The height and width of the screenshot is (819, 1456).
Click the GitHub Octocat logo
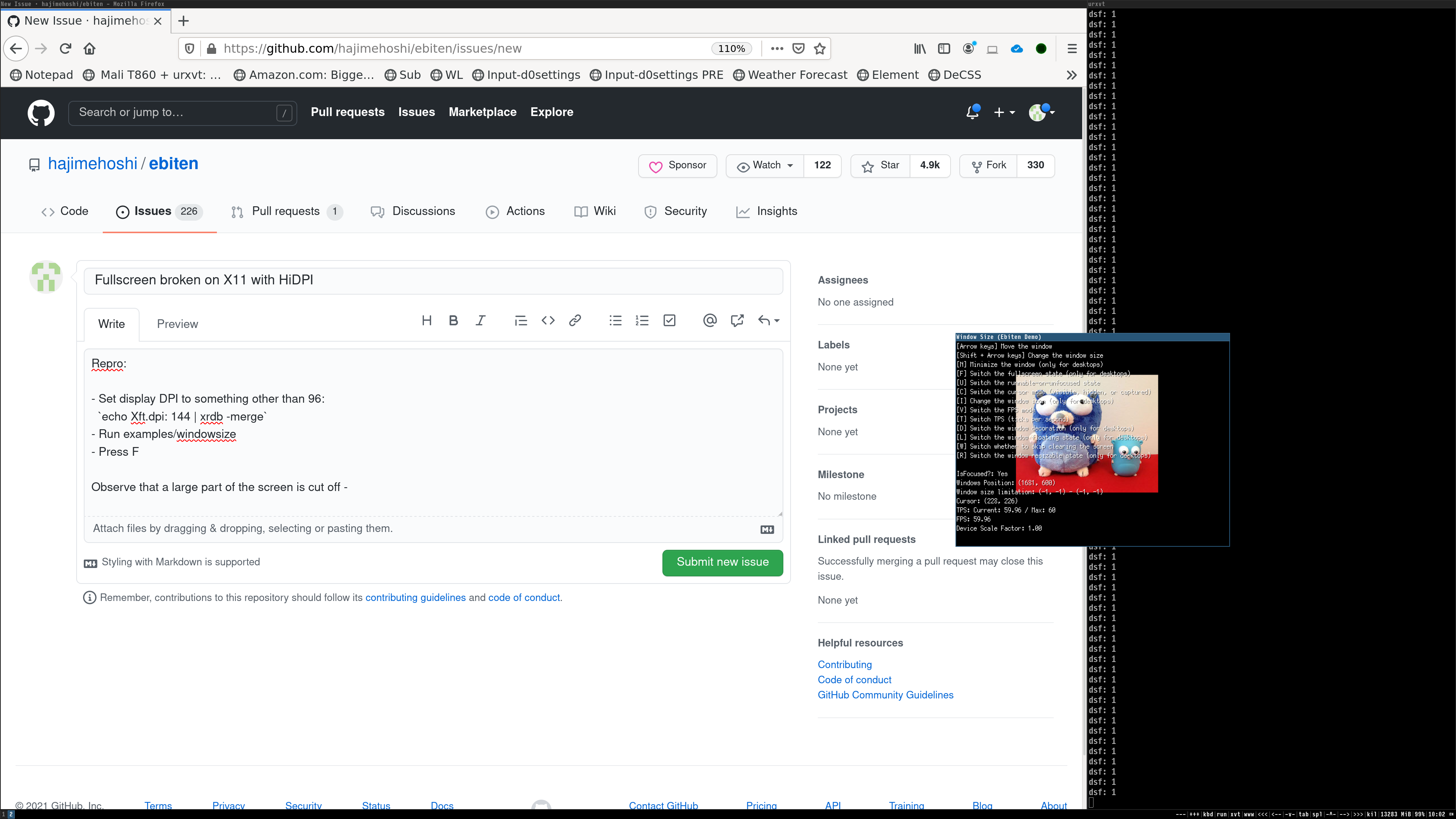[41, 113]
